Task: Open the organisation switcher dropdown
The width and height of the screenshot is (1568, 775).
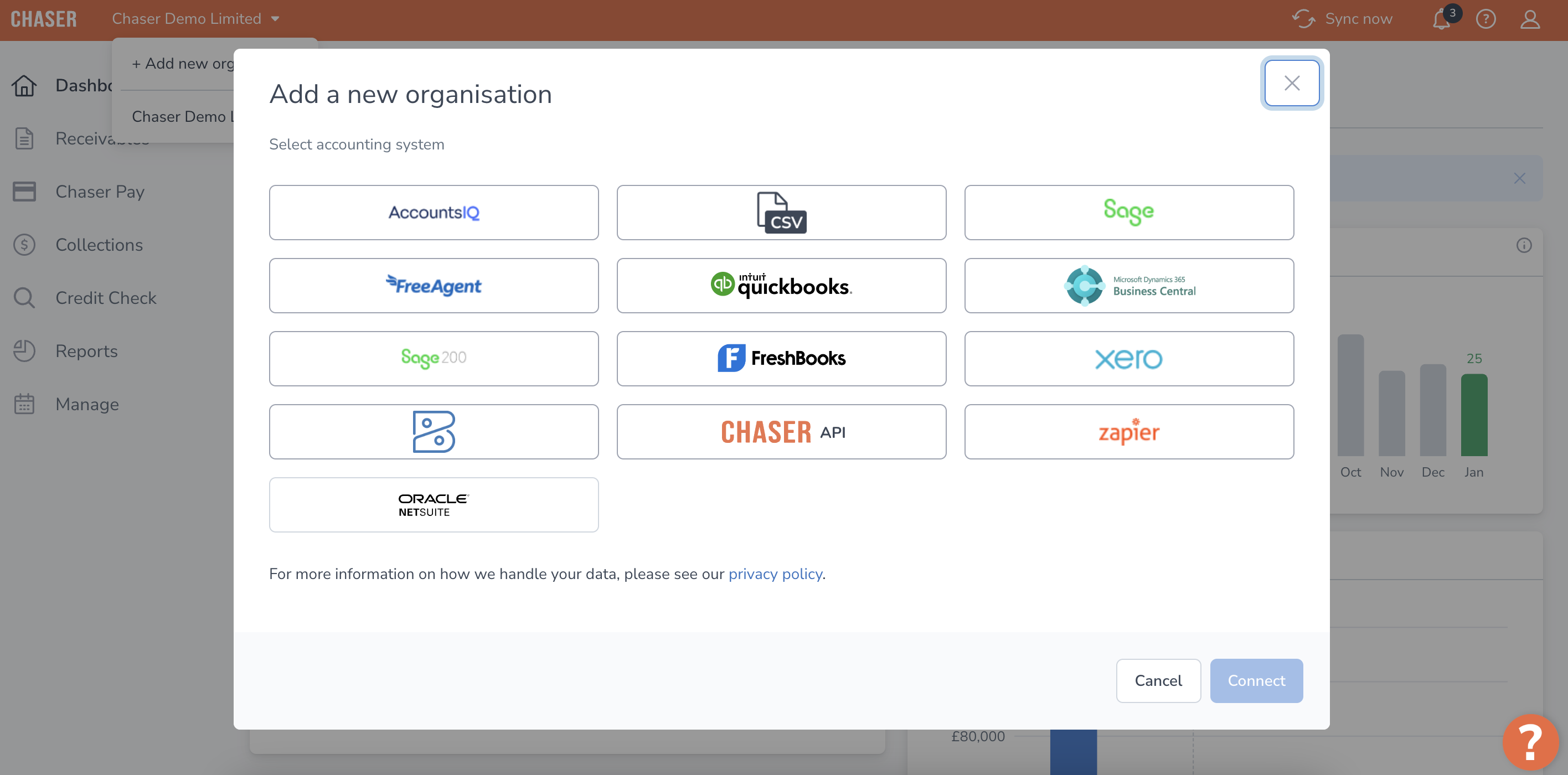Action: 197,18
